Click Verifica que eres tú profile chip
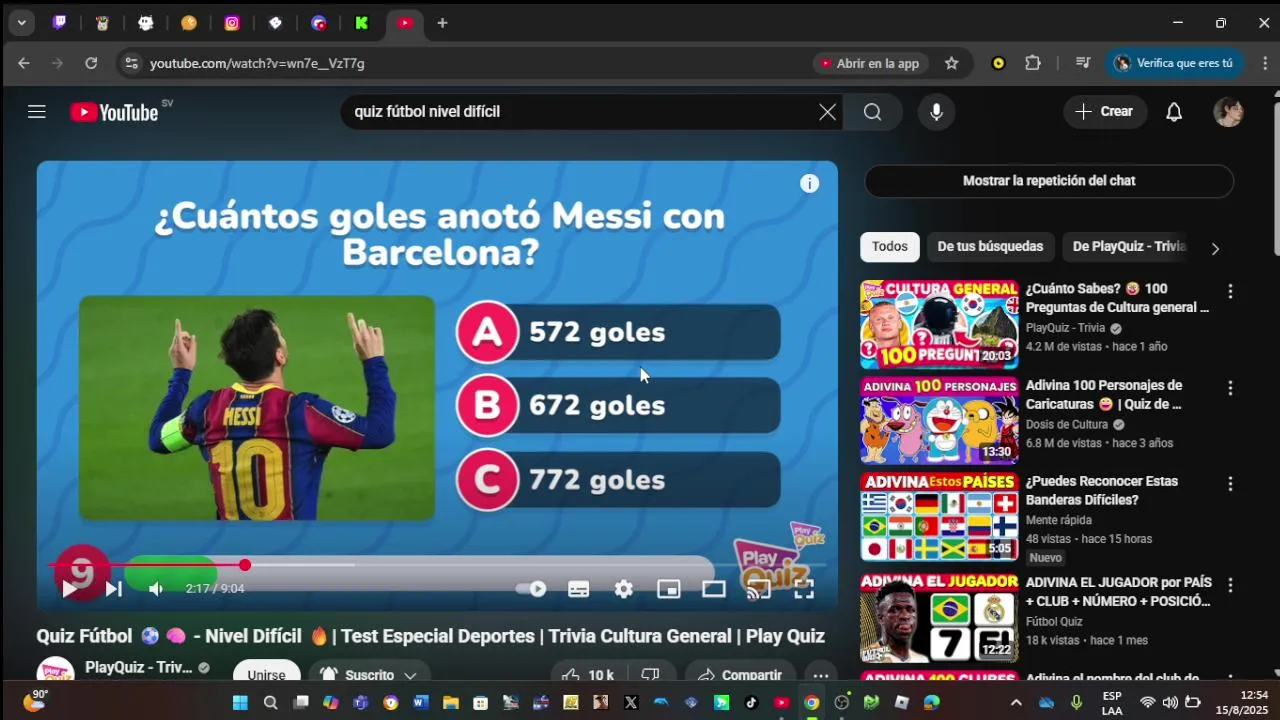The image size is (1280, 720). pos(1174,63)
